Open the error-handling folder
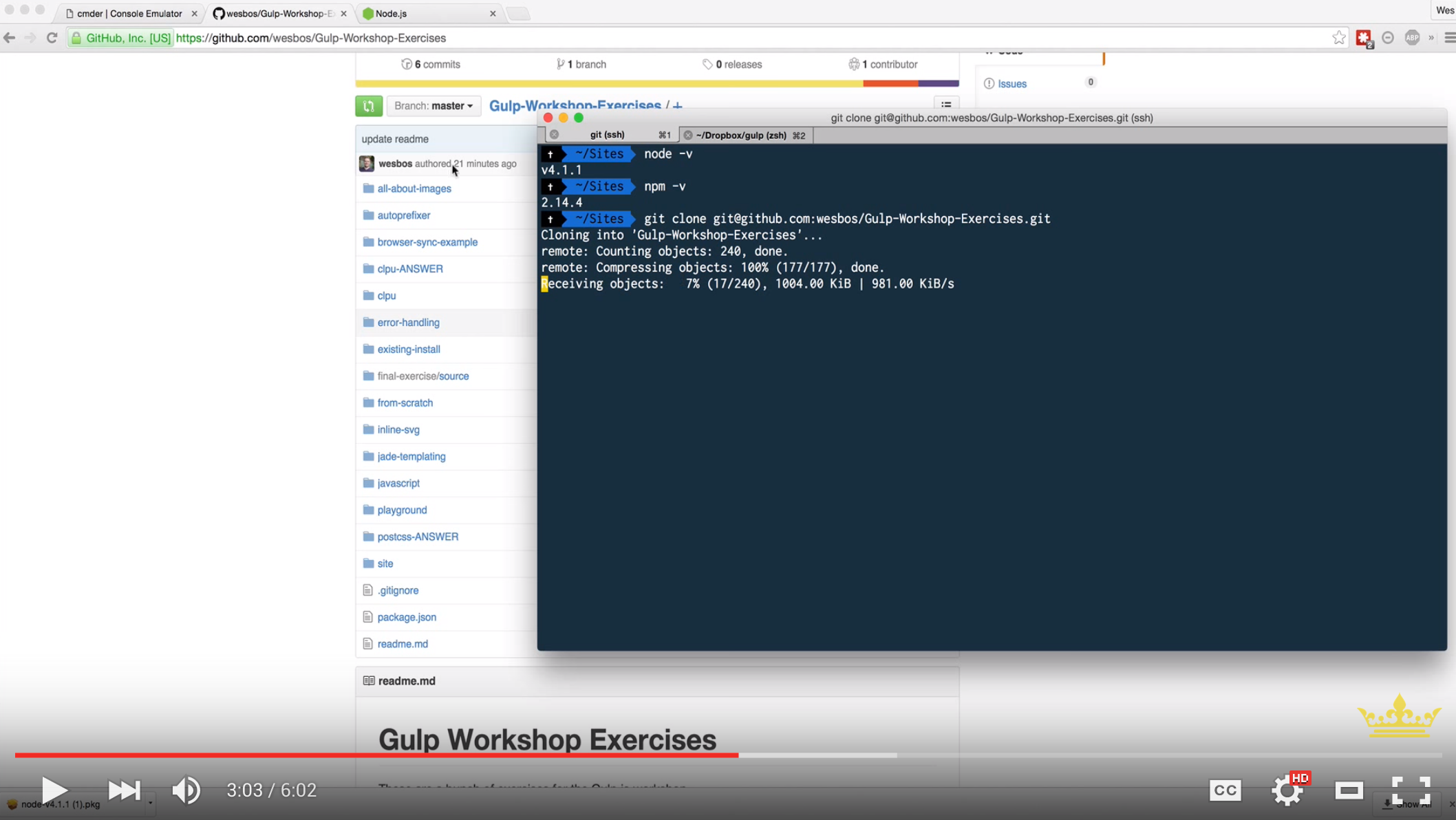The height and width of the screenshot is (820, 1456). click(x=408, y=323)
